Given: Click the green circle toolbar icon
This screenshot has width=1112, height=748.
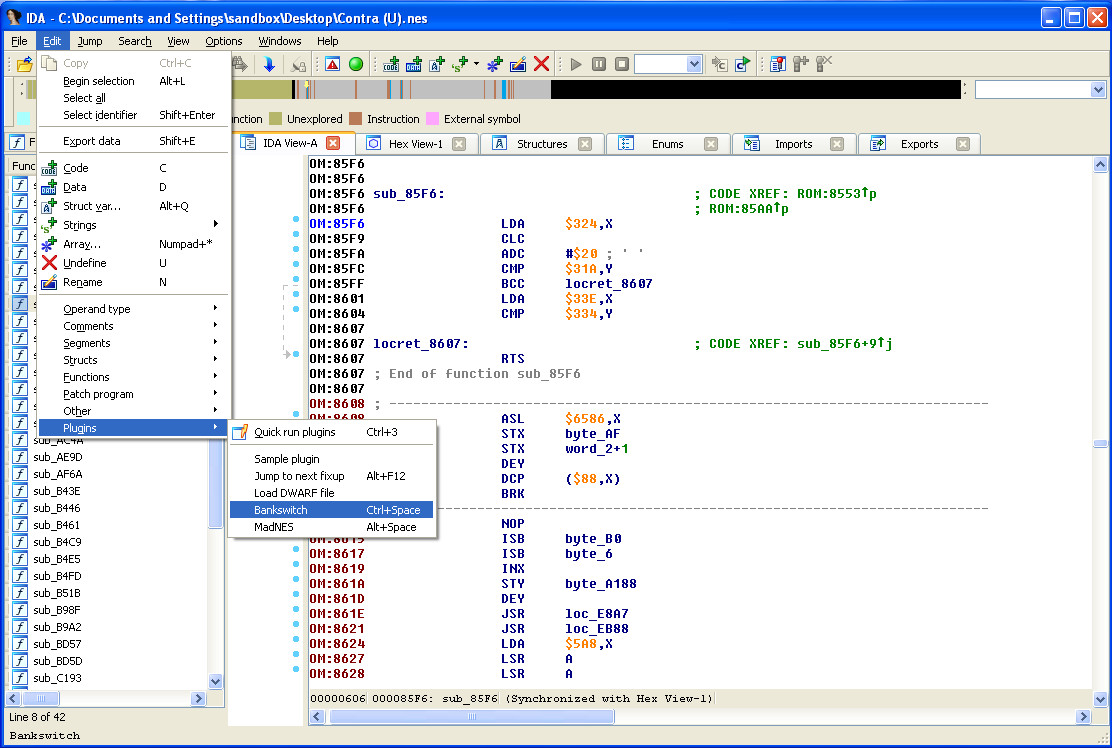Looking at the screenshot, I should [x=356, y=64].
